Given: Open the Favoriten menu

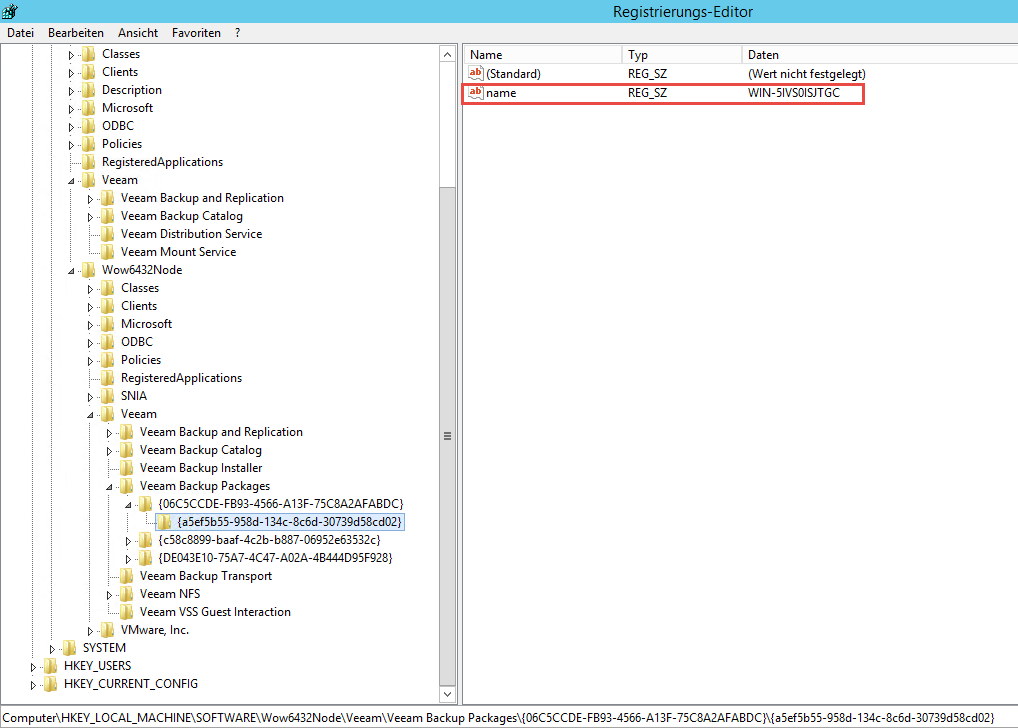Looking at the screenshot, I should [196, 33].
